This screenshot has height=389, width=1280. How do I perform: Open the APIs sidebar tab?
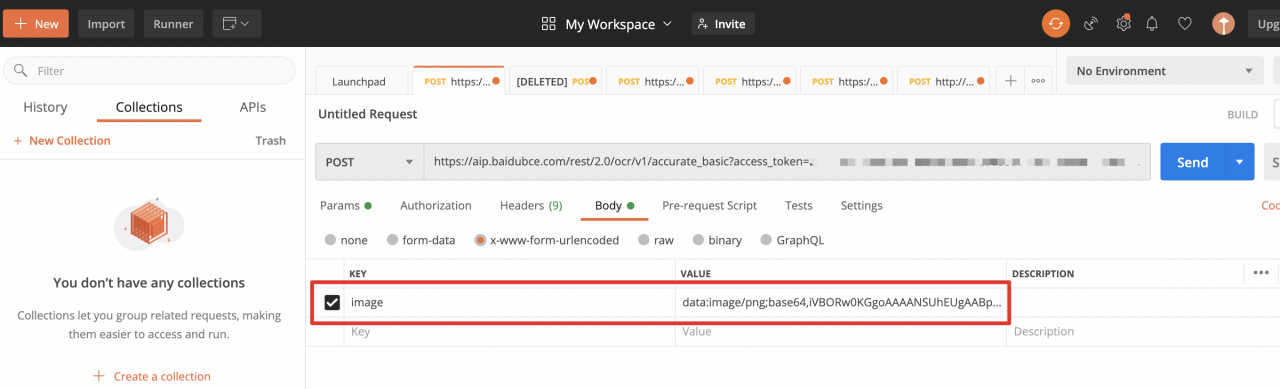click(x=253, y=107)
